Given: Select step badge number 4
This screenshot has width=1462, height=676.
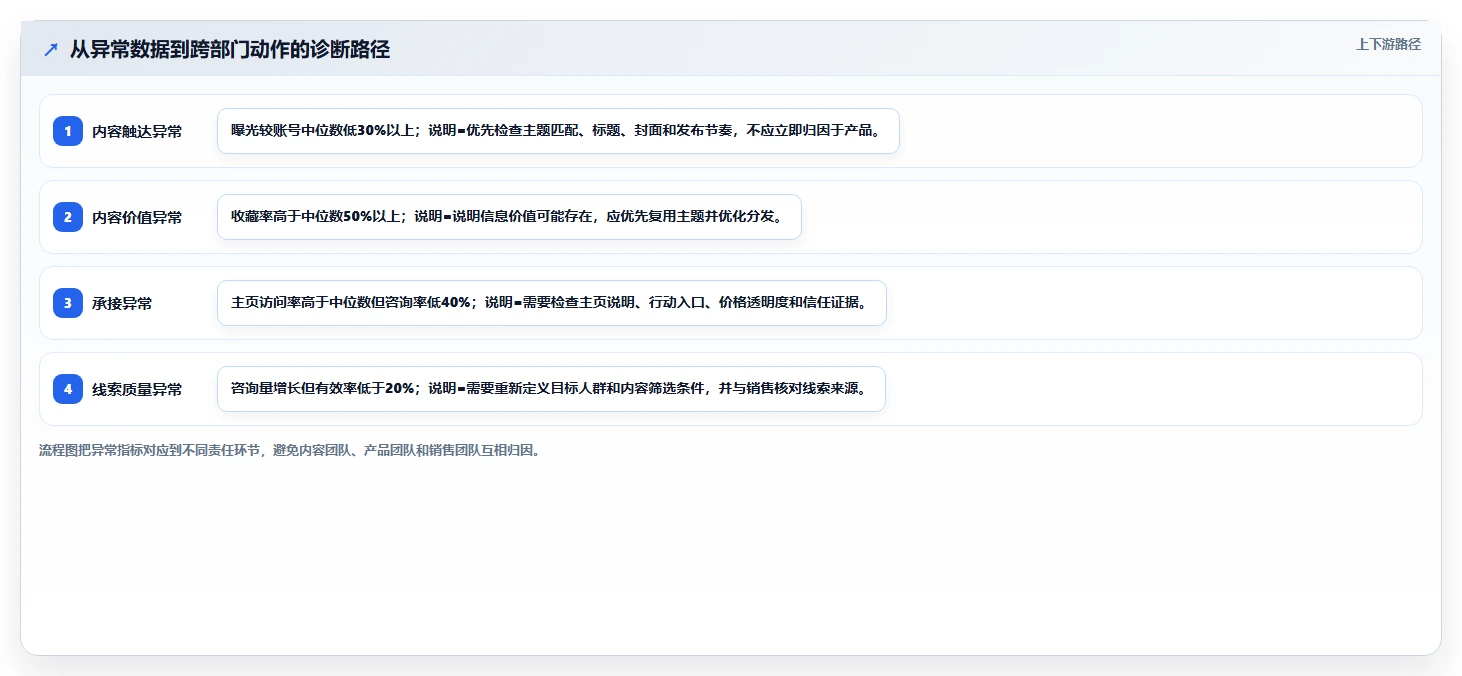Looking at the screenshot, I should 68,389.
